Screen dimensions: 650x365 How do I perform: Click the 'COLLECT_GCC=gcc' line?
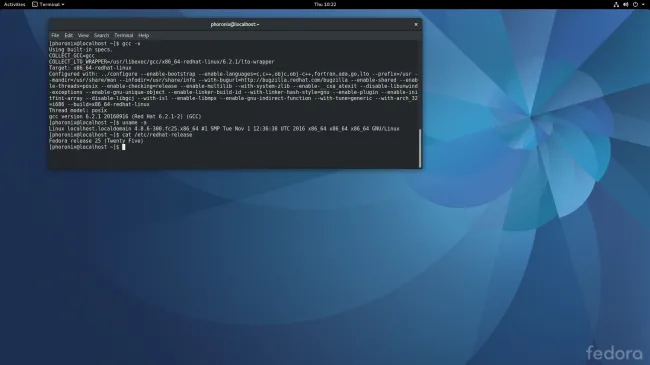pyautogui.click(x=72, y=56)
